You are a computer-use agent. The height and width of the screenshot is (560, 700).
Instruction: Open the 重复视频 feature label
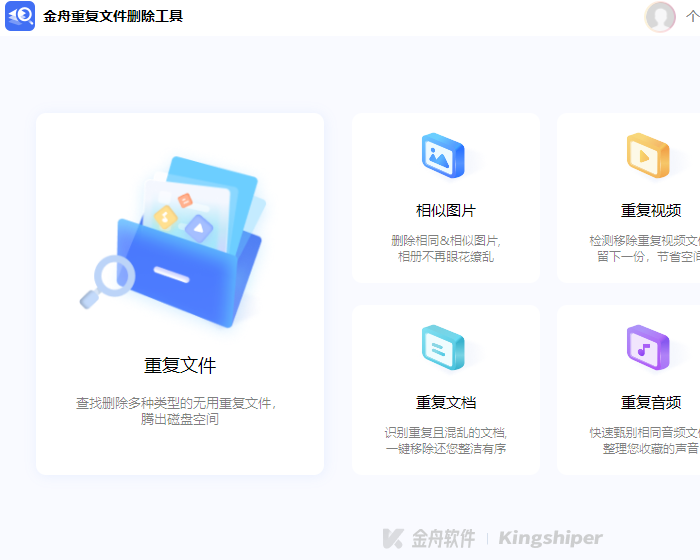[x=651, y=211]
